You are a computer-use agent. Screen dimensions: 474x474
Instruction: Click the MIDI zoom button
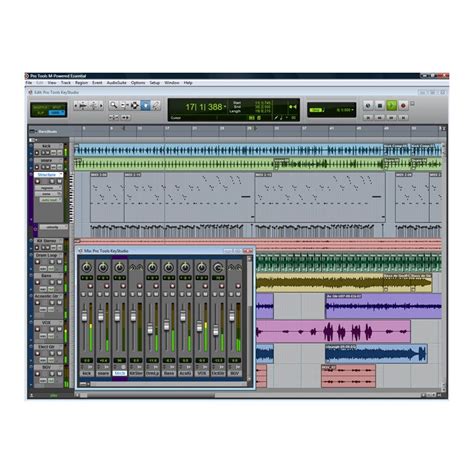93,106
